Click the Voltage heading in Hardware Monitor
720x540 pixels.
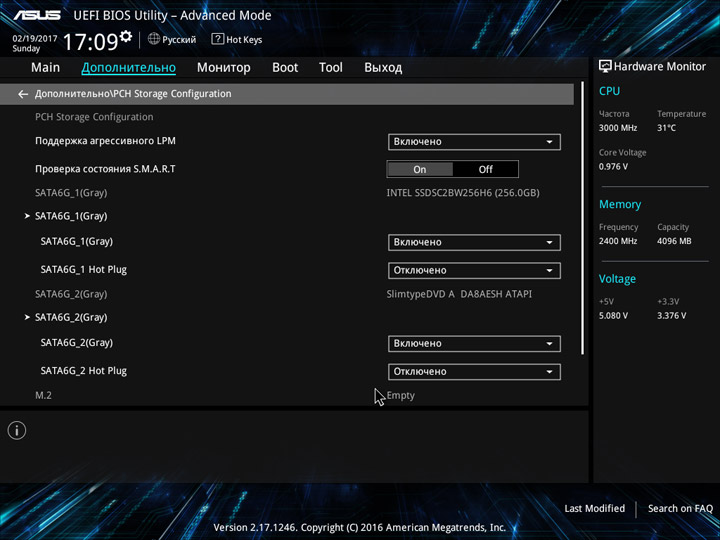tap(617, 279)
